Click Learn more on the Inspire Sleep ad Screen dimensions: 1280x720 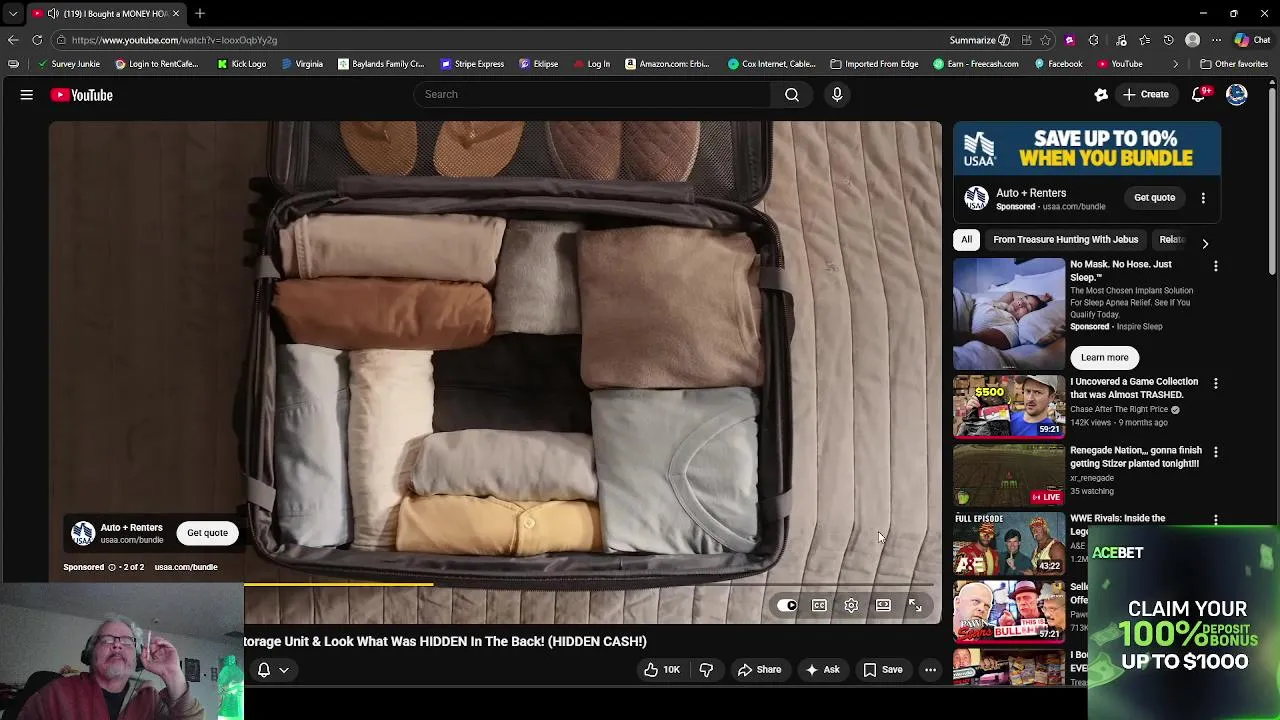pos(1104,357)
